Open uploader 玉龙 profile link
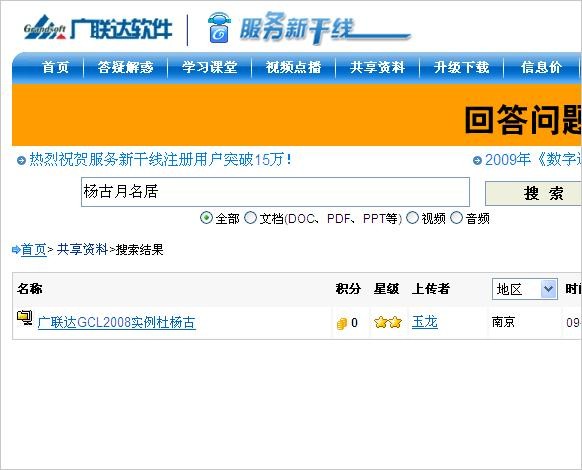582x470 pixels. [425, 322]
